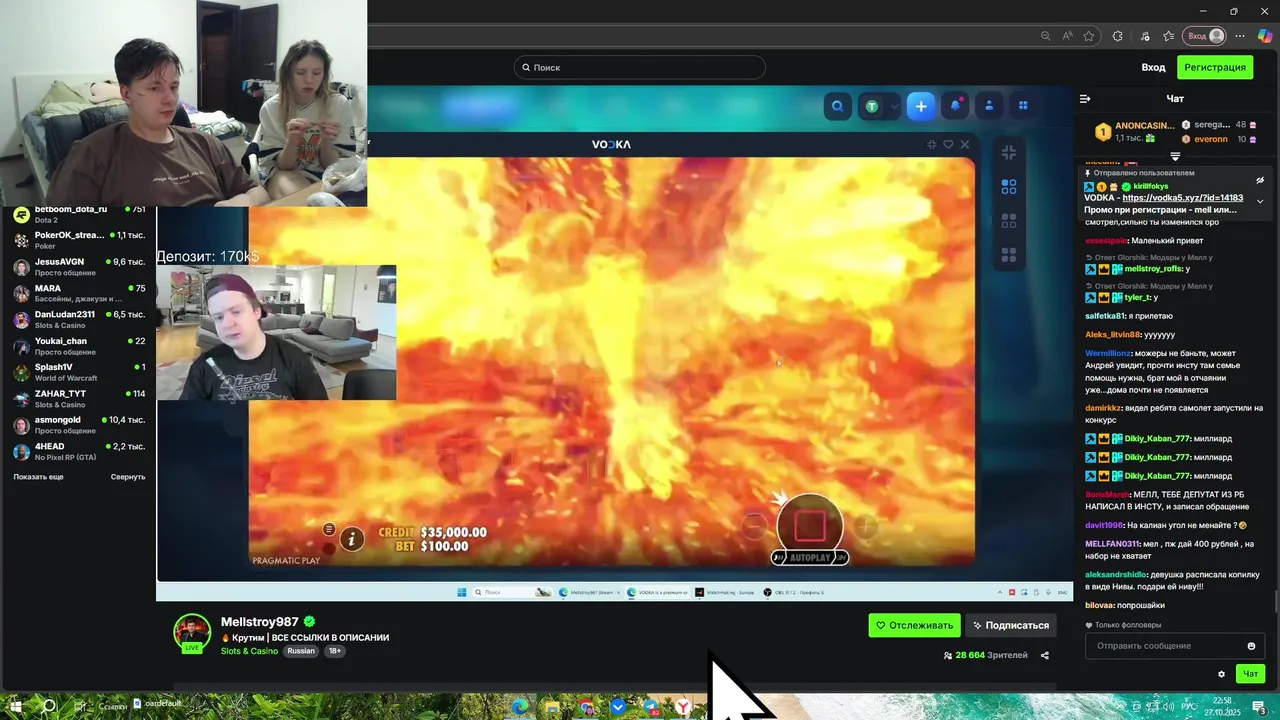Click the Отслеживать follow button
The image size is (1280, 720).
914,625
